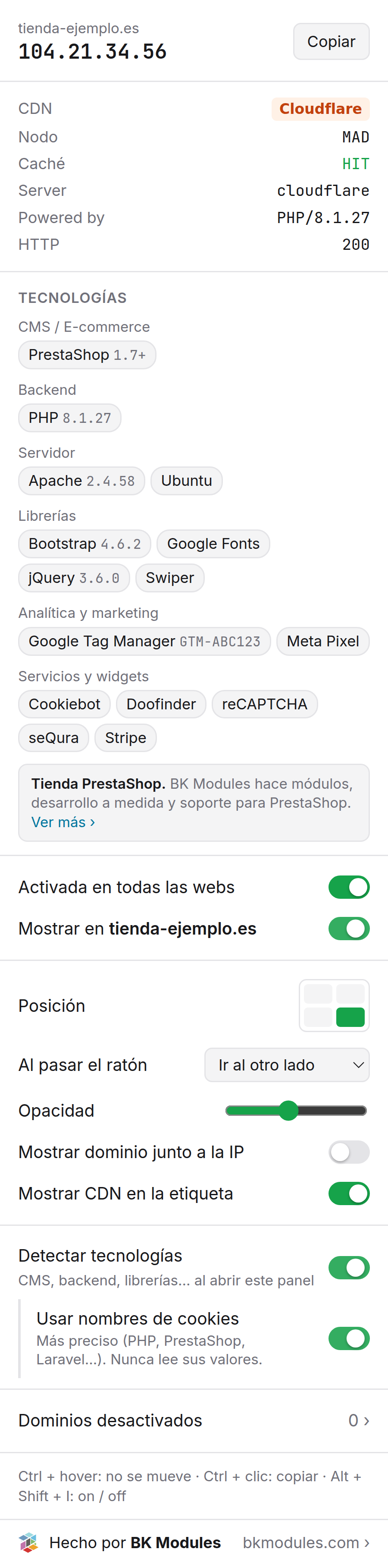
Task: Disable Mostrar en tienda-ejemplo.es switch
Action: (349, 929)
